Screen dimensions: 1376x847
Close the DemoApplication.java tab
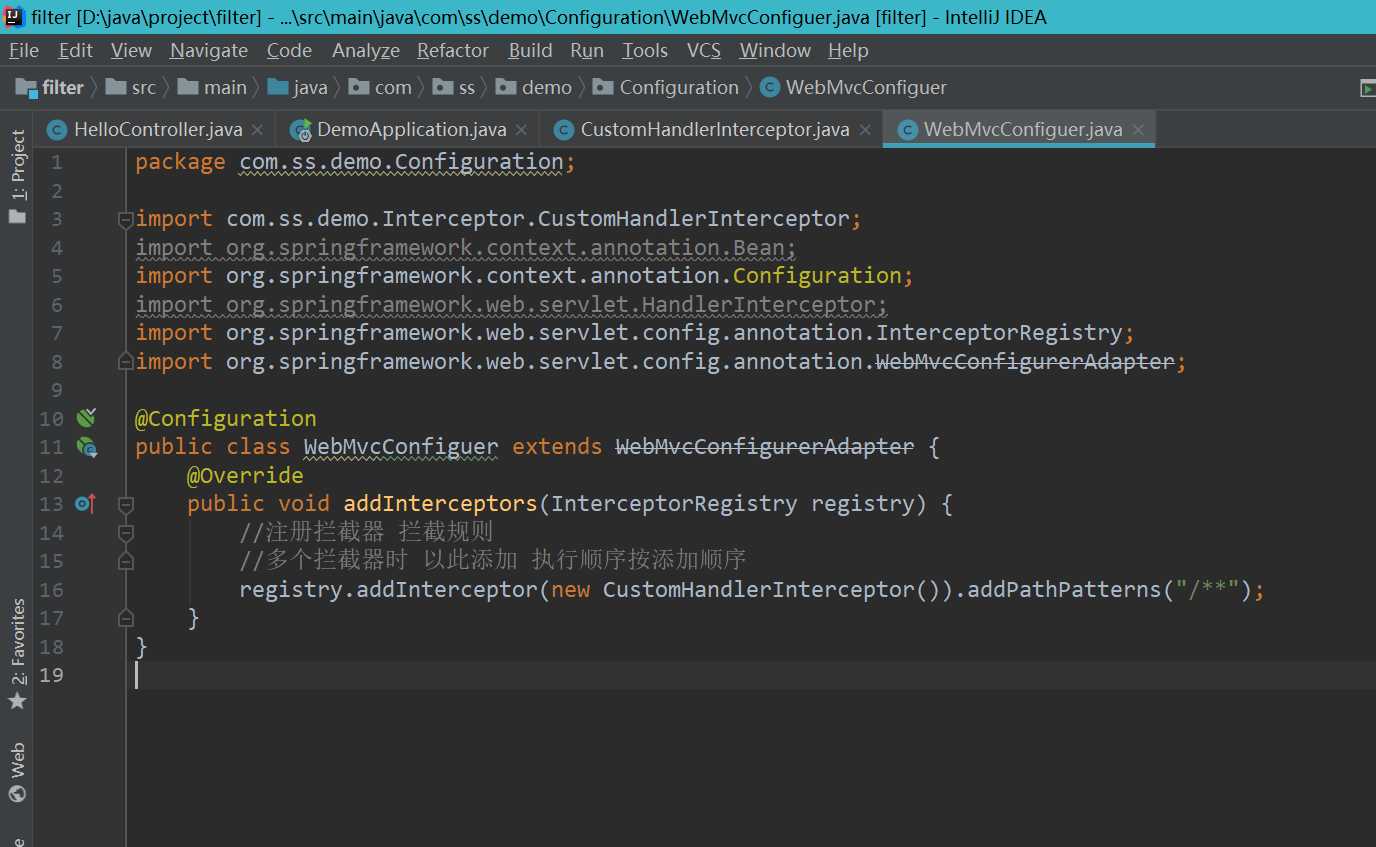(521, 130)
